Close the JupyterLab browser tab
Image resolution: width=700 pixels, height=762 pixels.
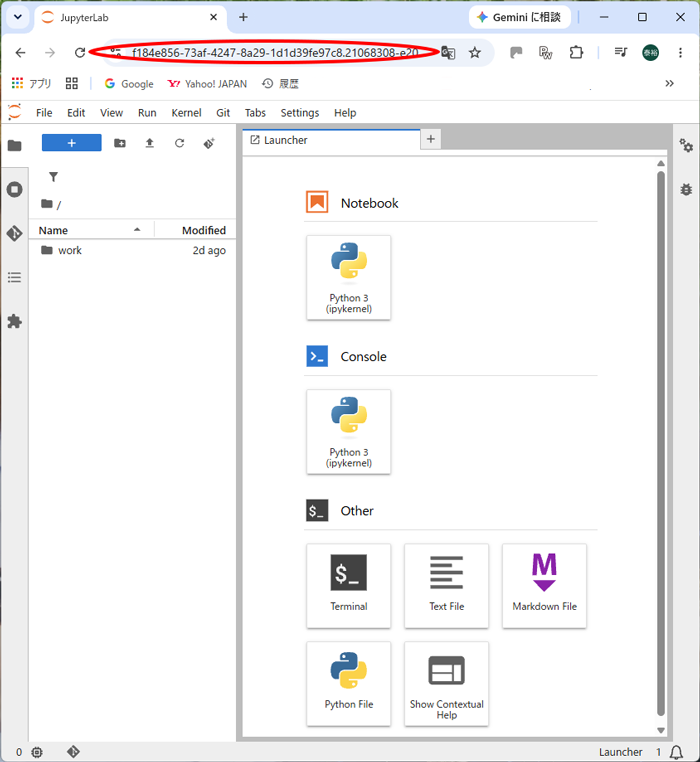point(213,17)
